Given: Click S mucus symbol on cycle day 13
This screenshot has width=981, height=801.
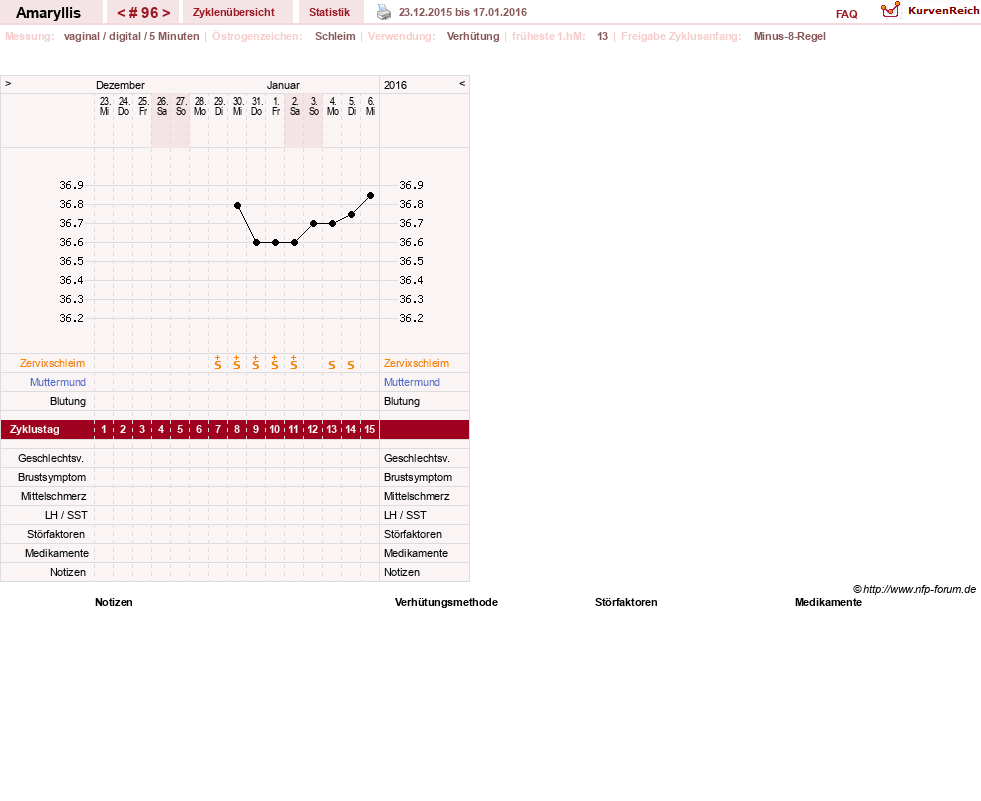Looking at the screenshot, I should (x=332, y=365).
